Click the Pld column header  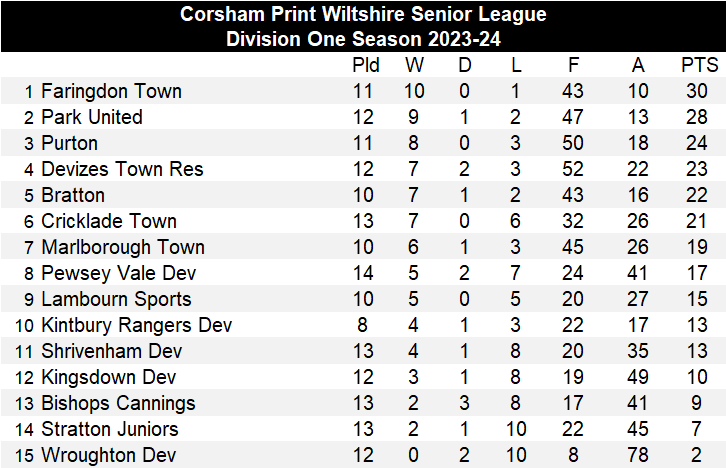click(366, 65)
